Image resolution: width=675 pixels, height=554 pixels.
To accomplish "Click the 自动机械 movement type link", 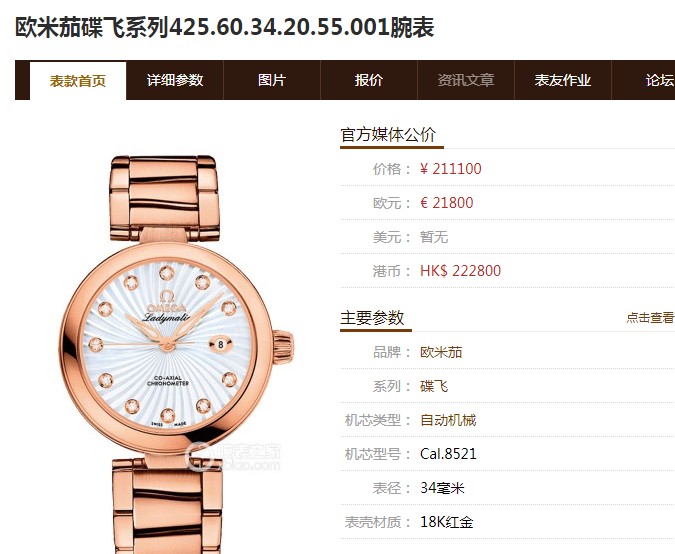I will coord(448,420).
